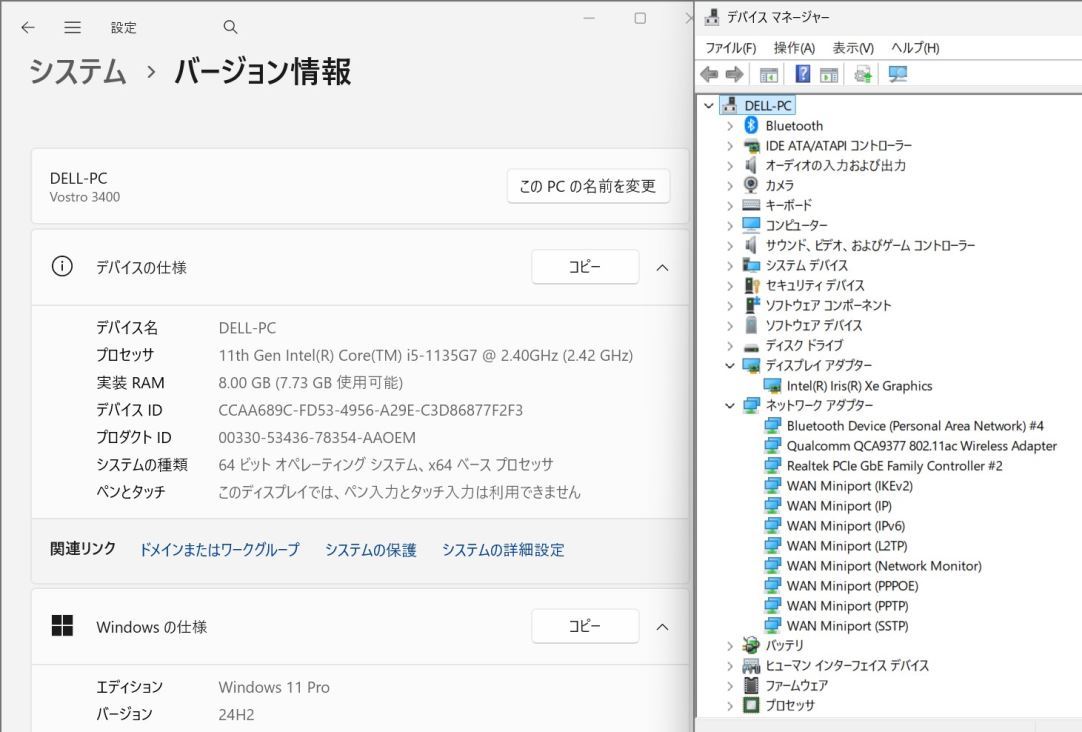This screenshot has height=732, width=1082.
Task: Click the Settings back arrow
Action: 28,27
